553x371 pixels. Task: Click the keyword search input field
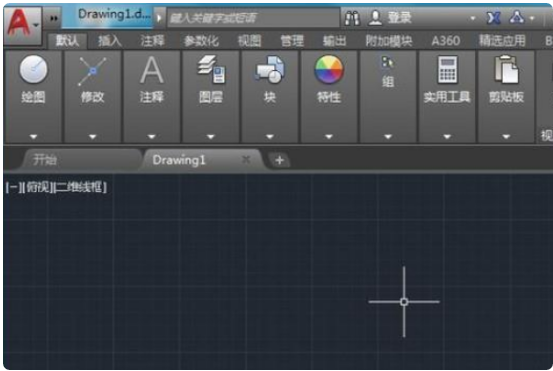pyautogui.click(x=253, y=18)
